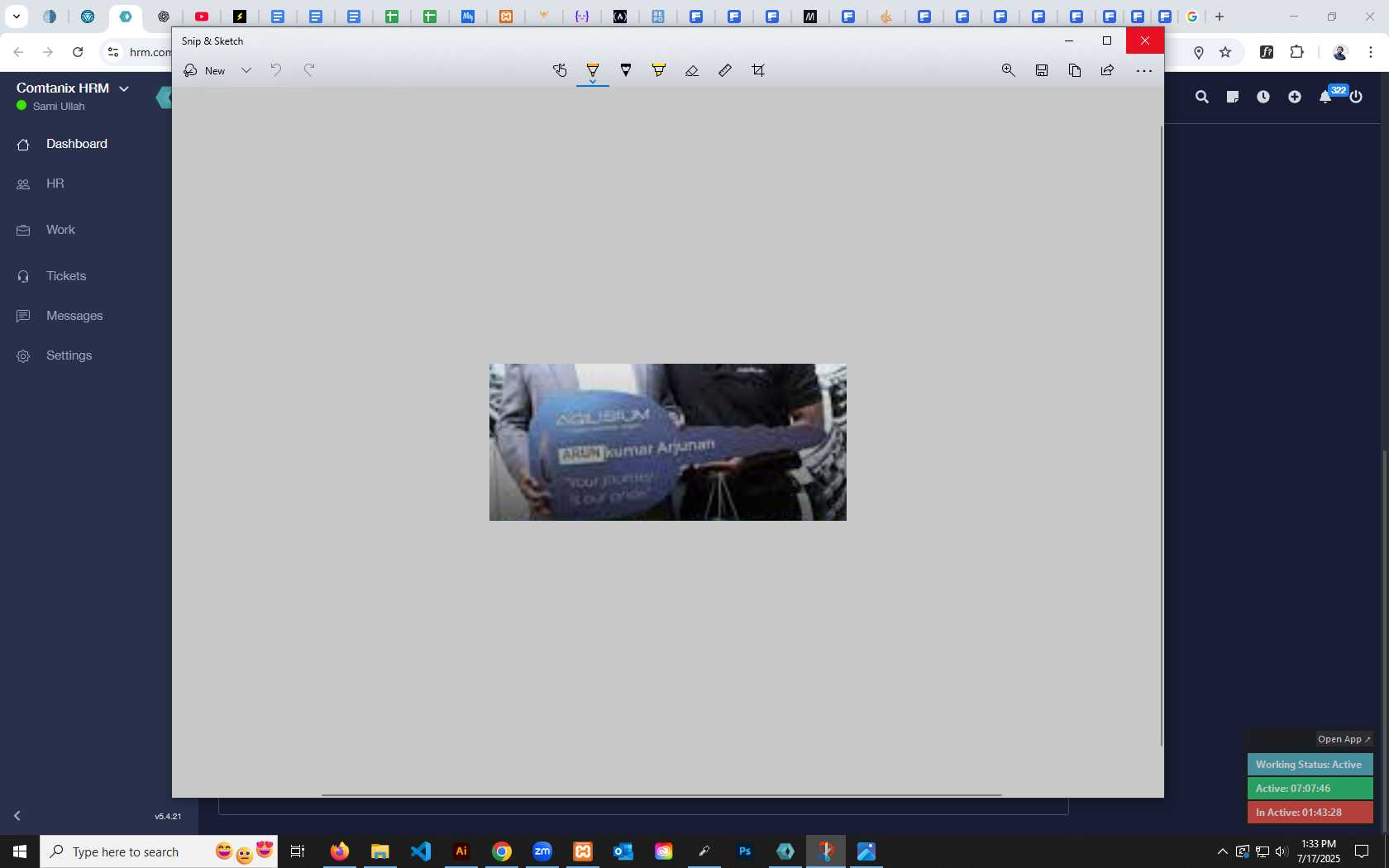
Task: Share the snip via Share icon
Action: [x=1108, y=70]
